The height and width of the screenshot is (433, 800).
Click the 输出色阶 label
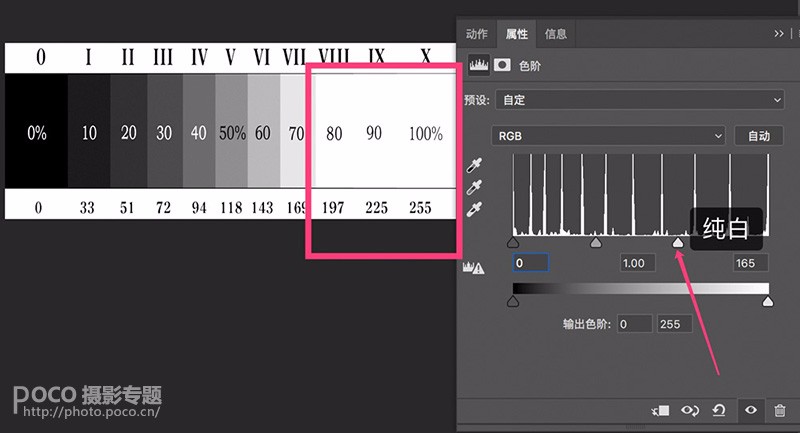pyautogui.click(x=586, y=324)
